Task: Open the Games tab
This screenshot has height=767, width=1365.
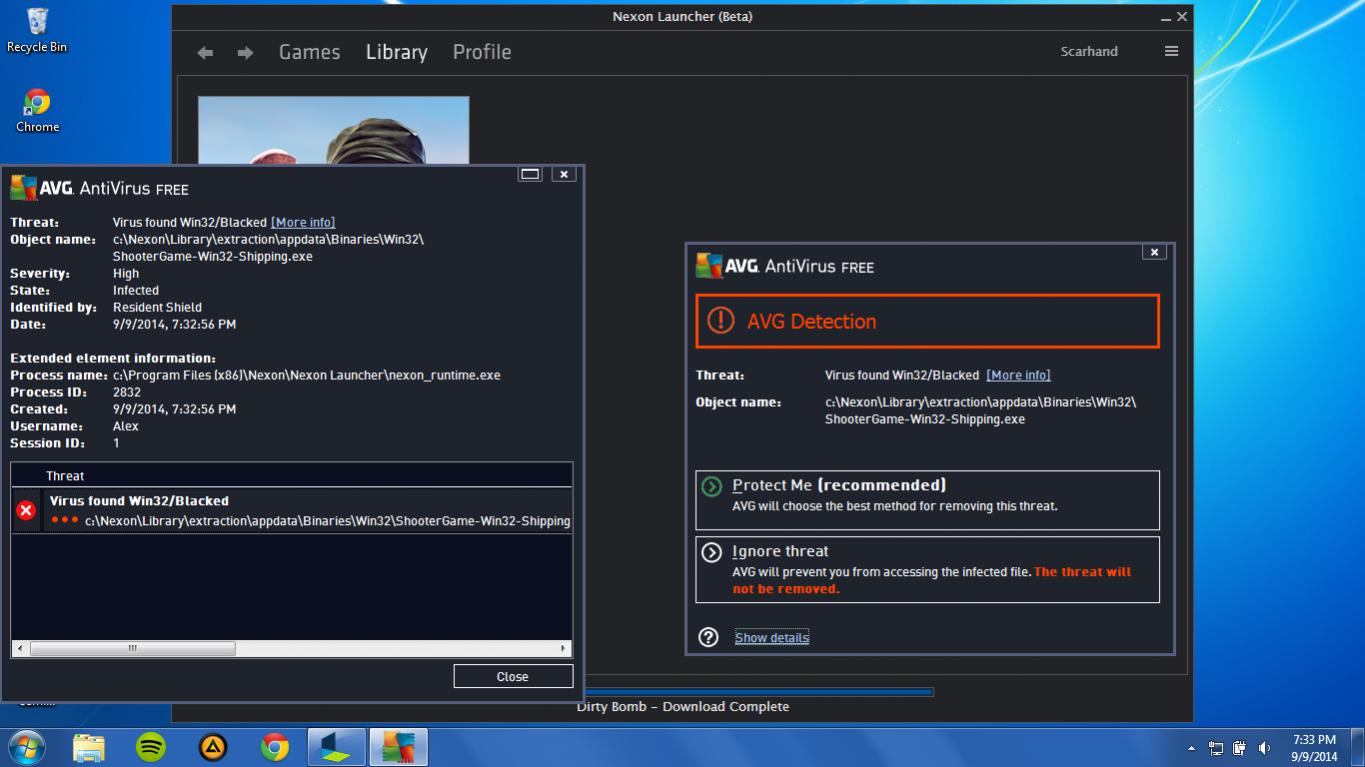Action: point(309,52)
